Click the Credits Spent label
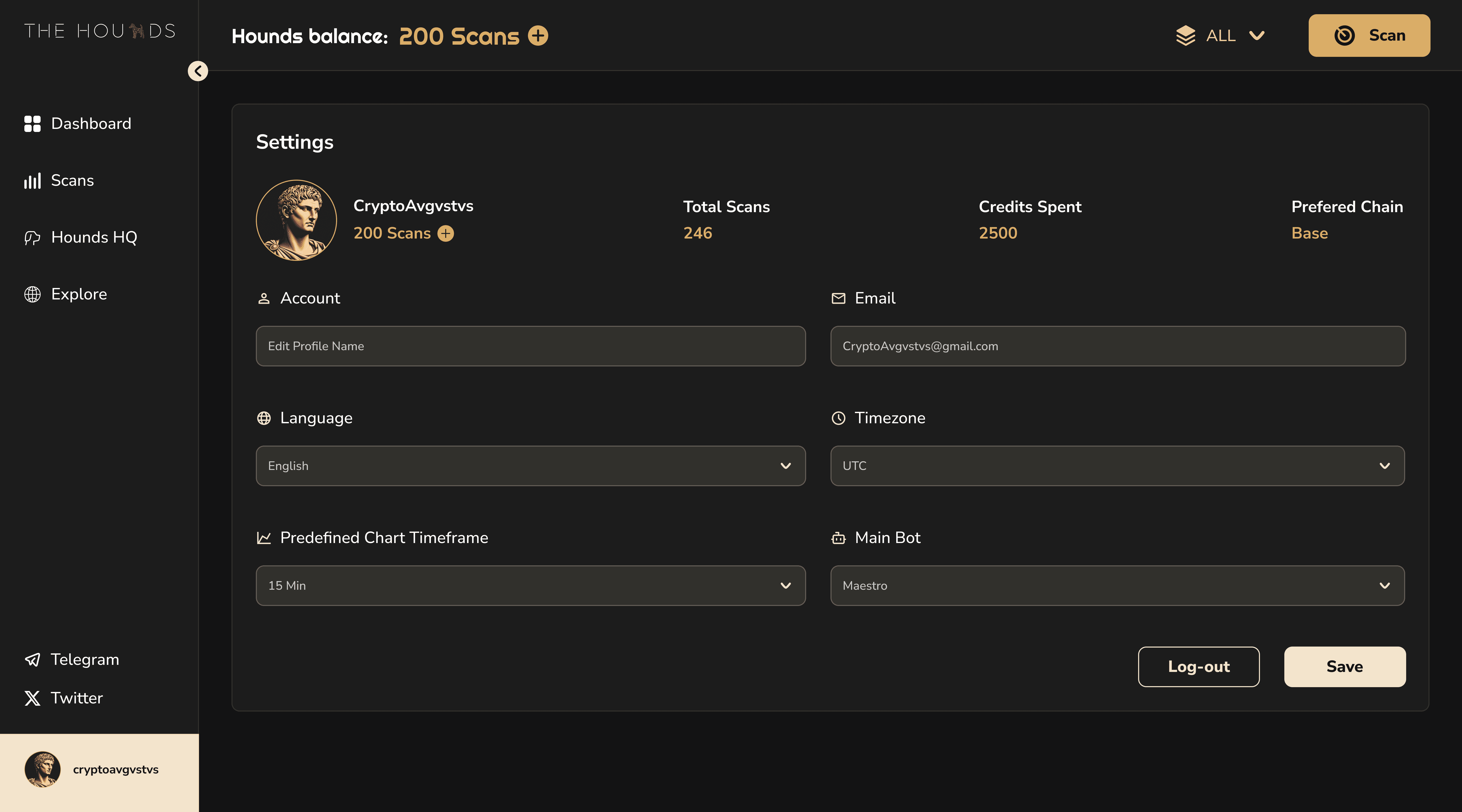Viewport: 1462px width, 812px height. 1030,207
